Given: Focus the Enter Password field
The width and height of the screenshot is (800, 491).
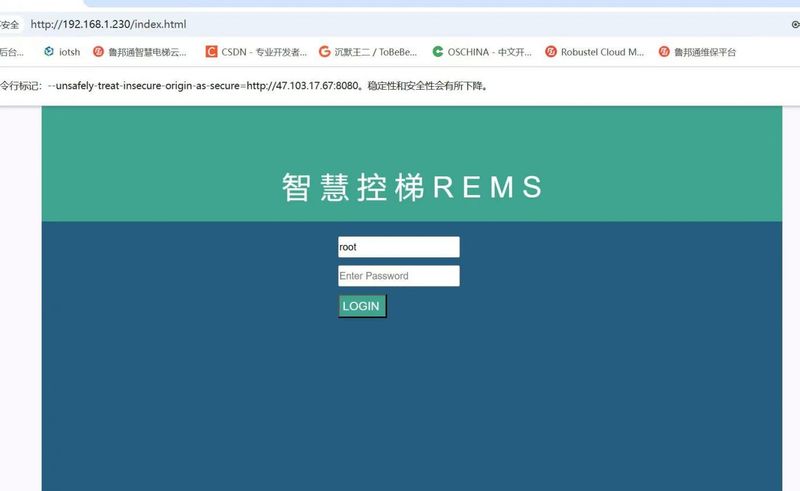Looking at the screenshot, I should 398,276.
